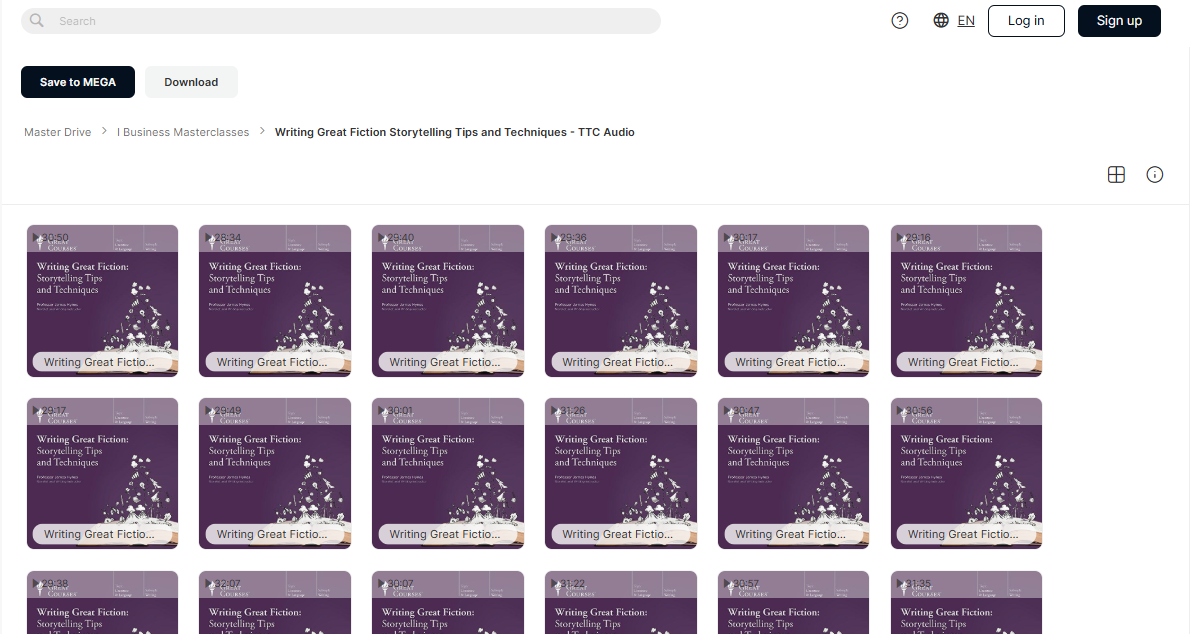1190x634 pixels.
Task: Open the audio thumbnail with duration 29:36
Action: [x=621, y=301]
